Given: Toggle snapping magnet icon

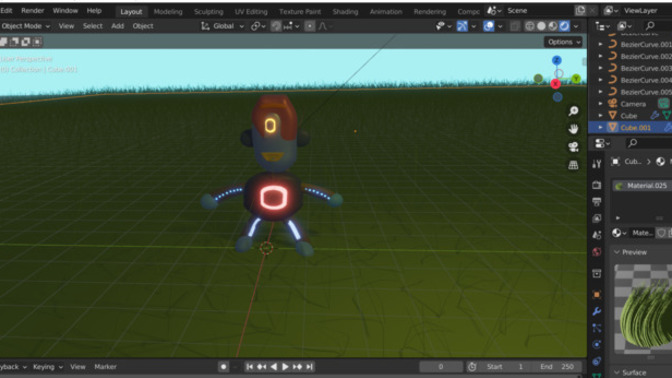Looking at the screenshot, I should point(276,26).
